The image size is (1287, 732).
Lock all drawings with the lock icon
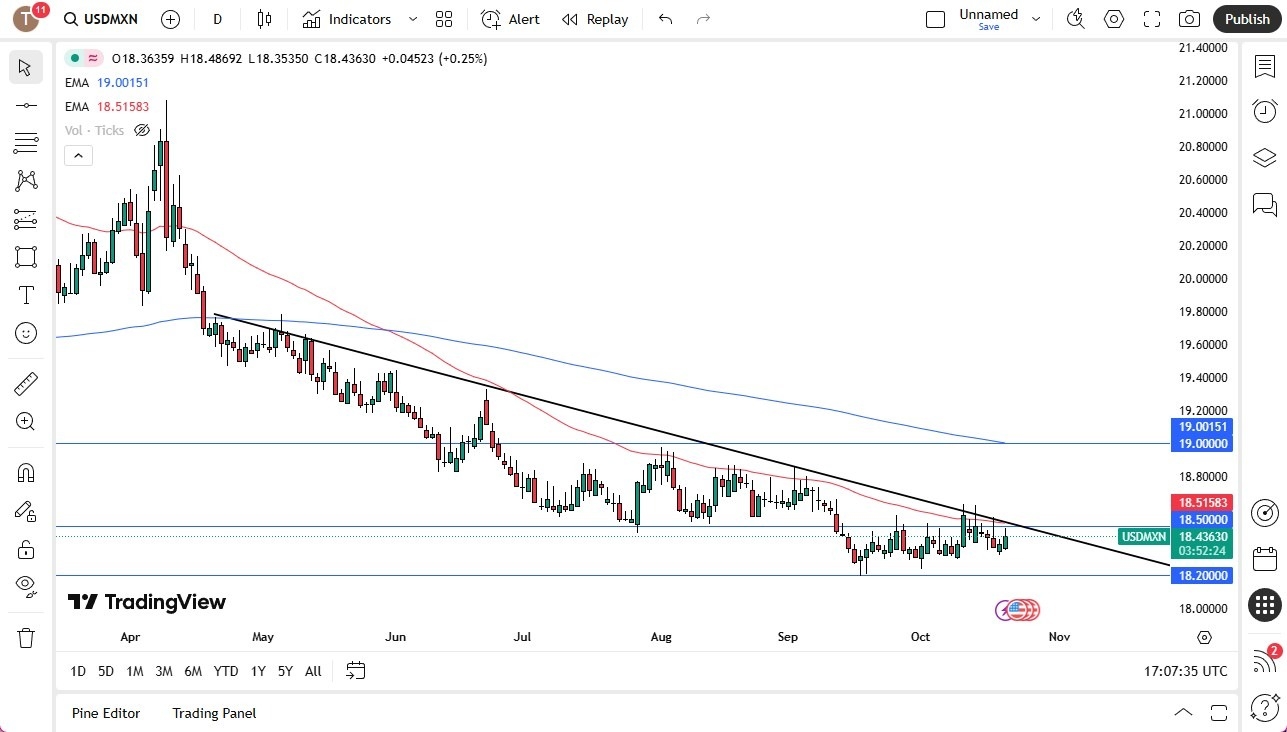coord(26,549)
